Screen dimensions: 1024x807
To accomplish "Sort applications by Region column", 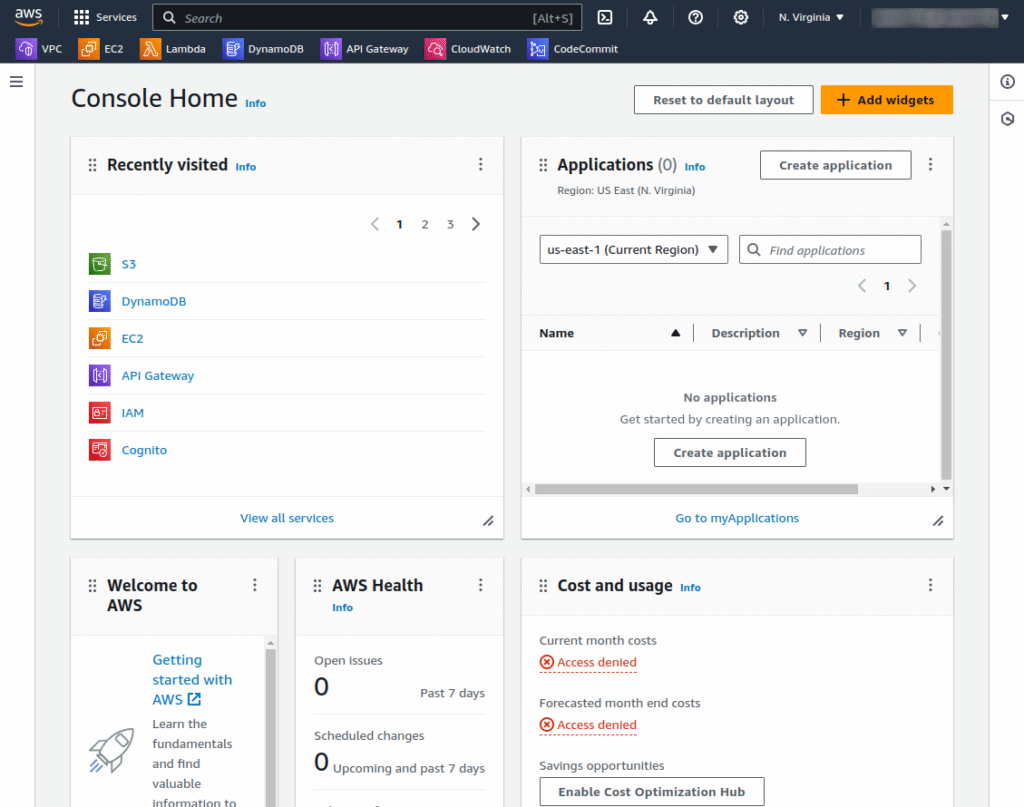I will 872,333.
